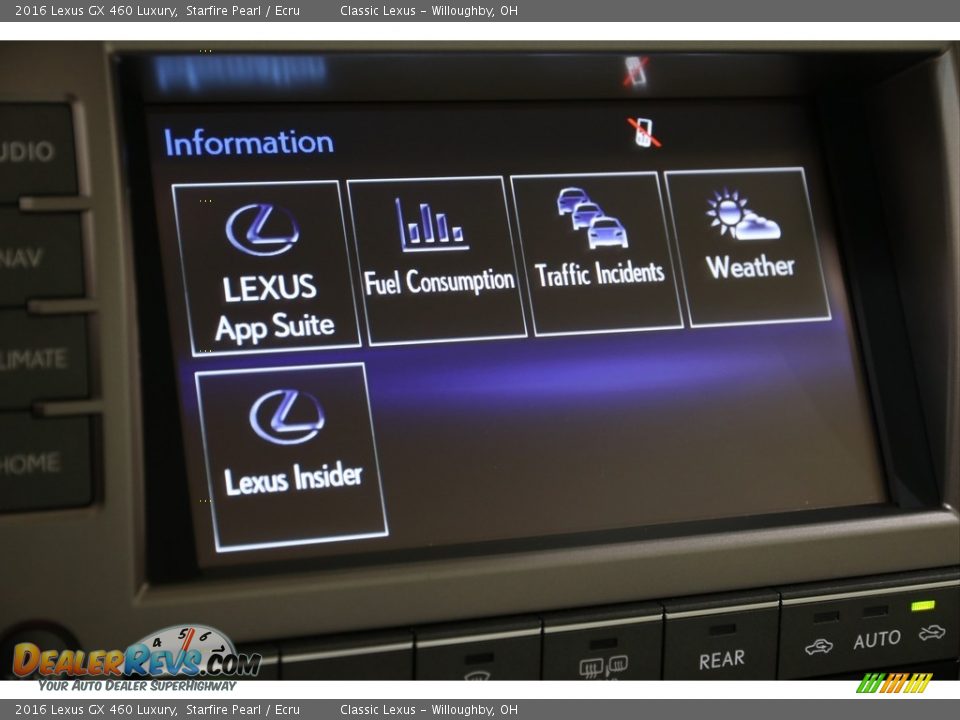Image resolution: width=960 pixels, height=720 pixels.
Task: Tap the bar chart fuel icon
Action: click(432, 225)
